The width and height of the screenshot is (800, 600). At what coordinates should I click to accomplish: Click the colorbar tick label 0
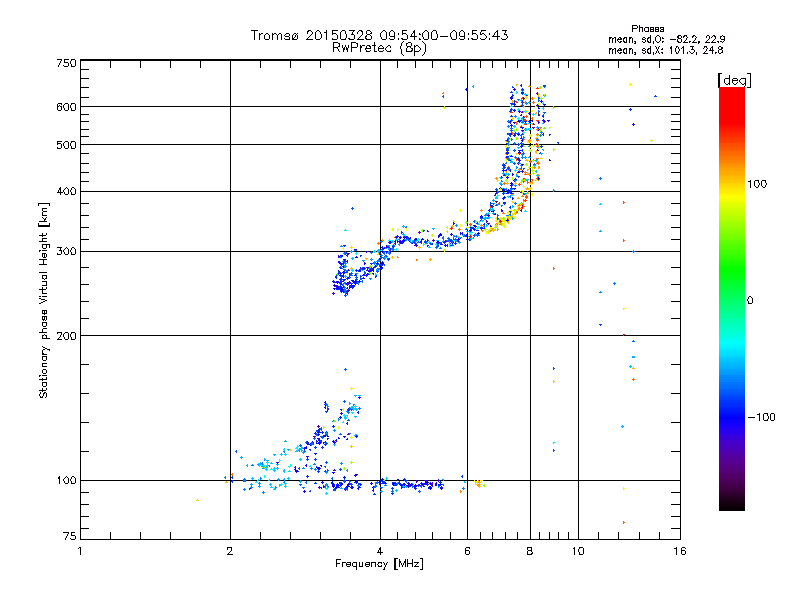click(750, 300)
